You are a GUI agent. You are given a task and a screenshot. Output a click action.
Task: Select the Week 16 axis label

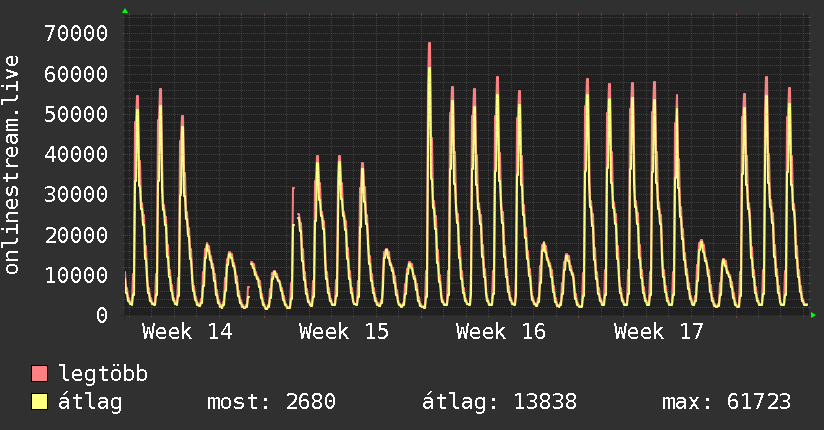(x=500, y=331)
